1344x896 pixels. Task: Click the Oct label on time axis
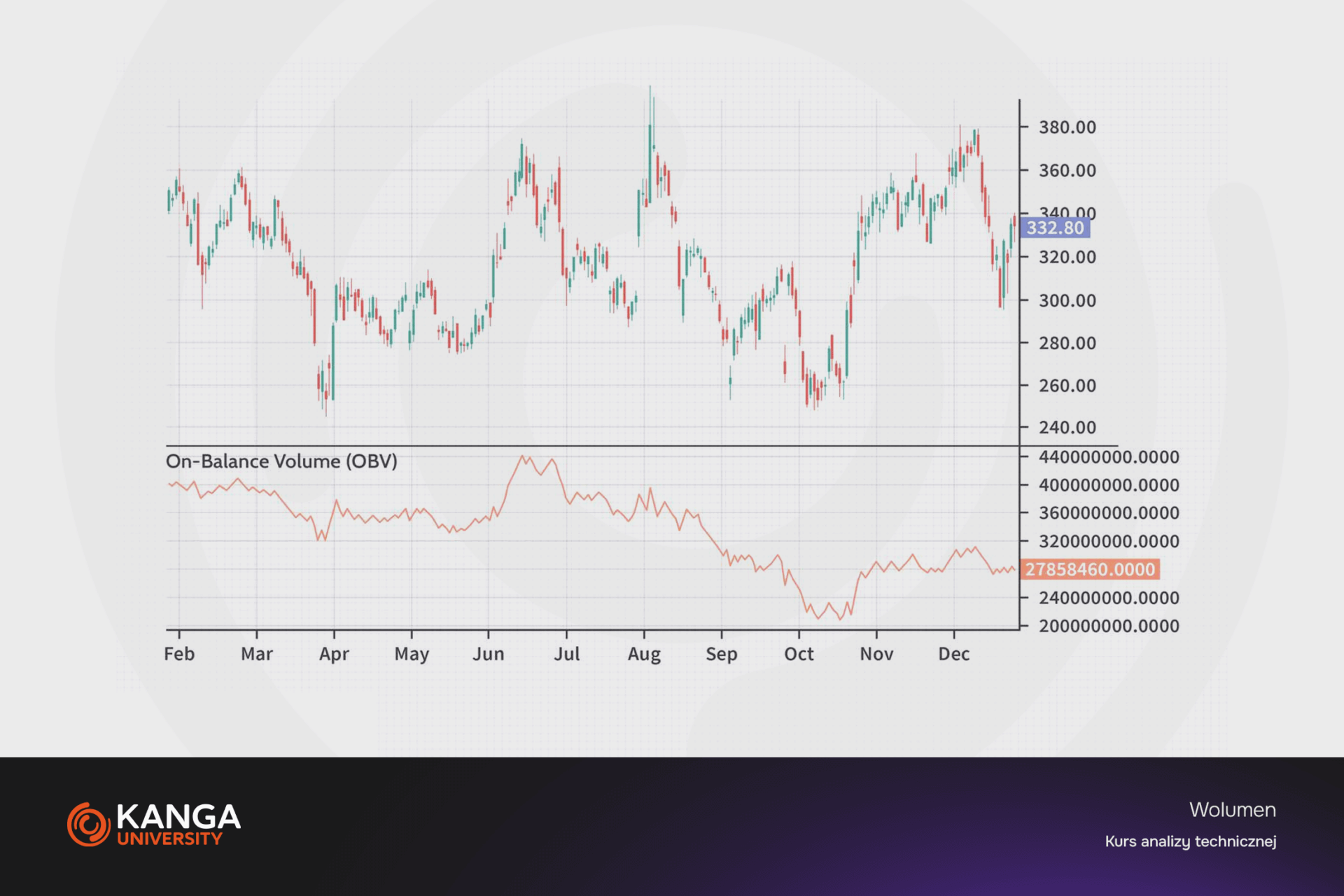pyautogui.click(x=799, y=654)
